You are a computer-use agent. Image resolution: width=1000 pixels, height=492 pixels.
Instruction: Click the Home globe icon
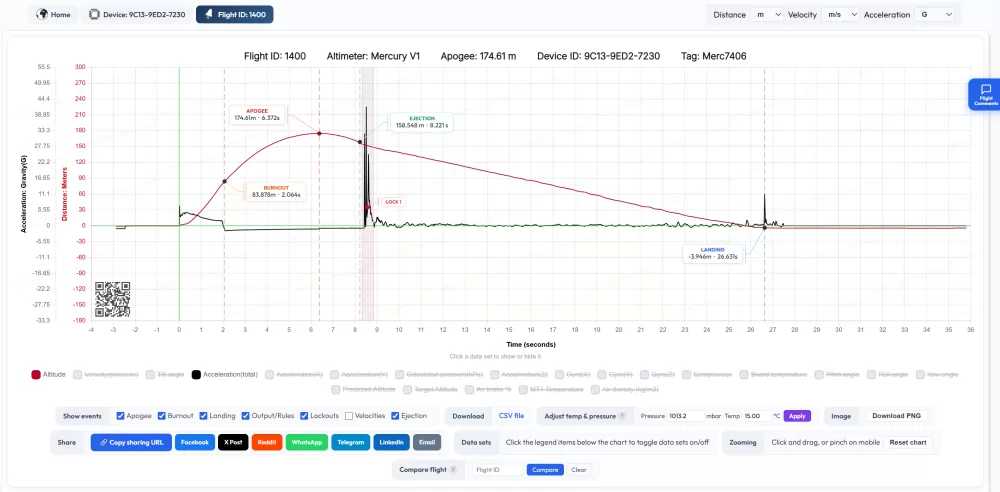coord(42,15)
